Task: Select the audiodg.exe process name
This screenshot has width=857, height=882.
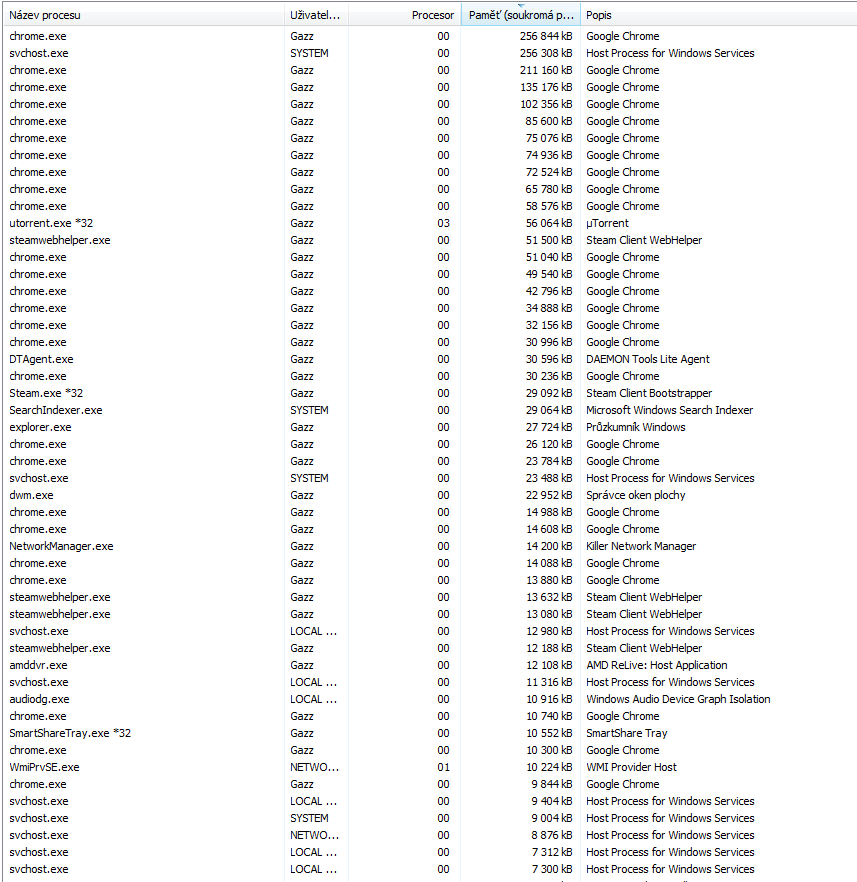Action: pyautogui.click(x=39, y=699)
